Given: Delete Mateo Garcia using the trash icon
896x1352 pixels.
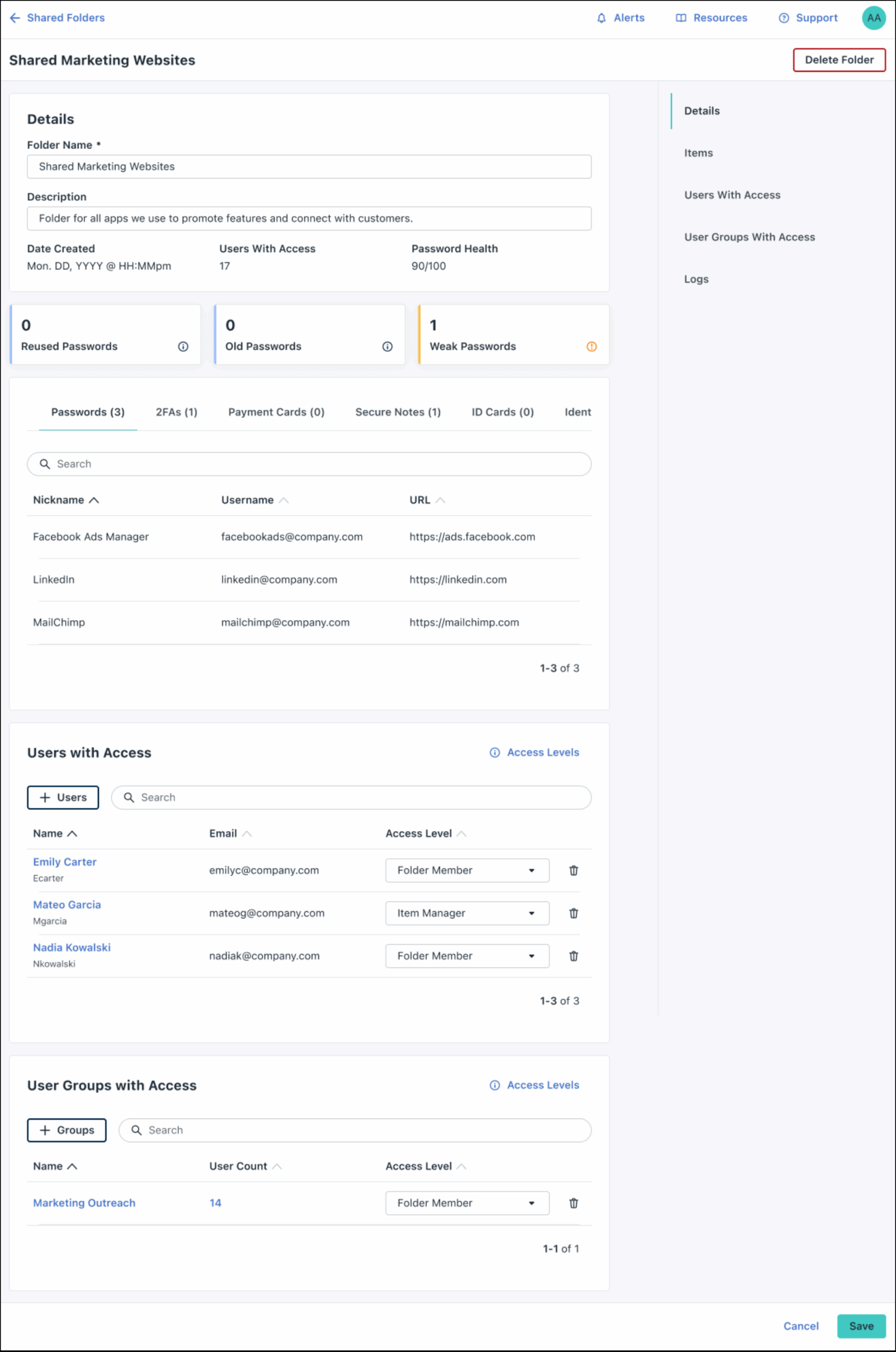Looking at the screenshot, I should click(x=573, y=913).
